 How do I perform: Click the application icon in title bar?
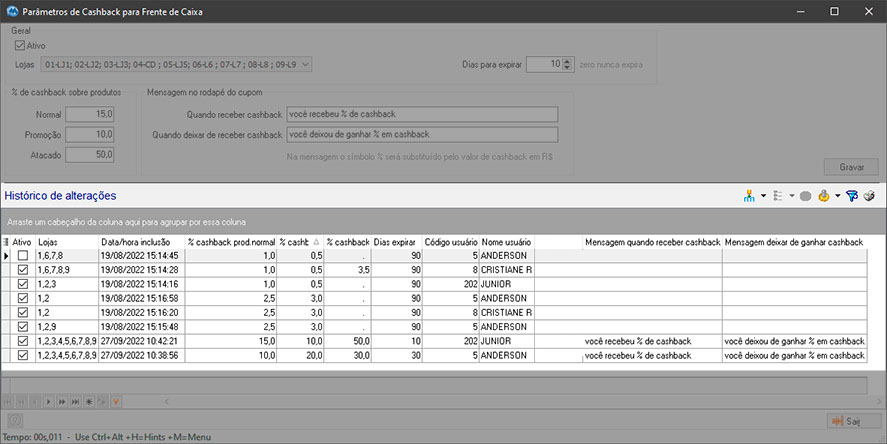12,11
